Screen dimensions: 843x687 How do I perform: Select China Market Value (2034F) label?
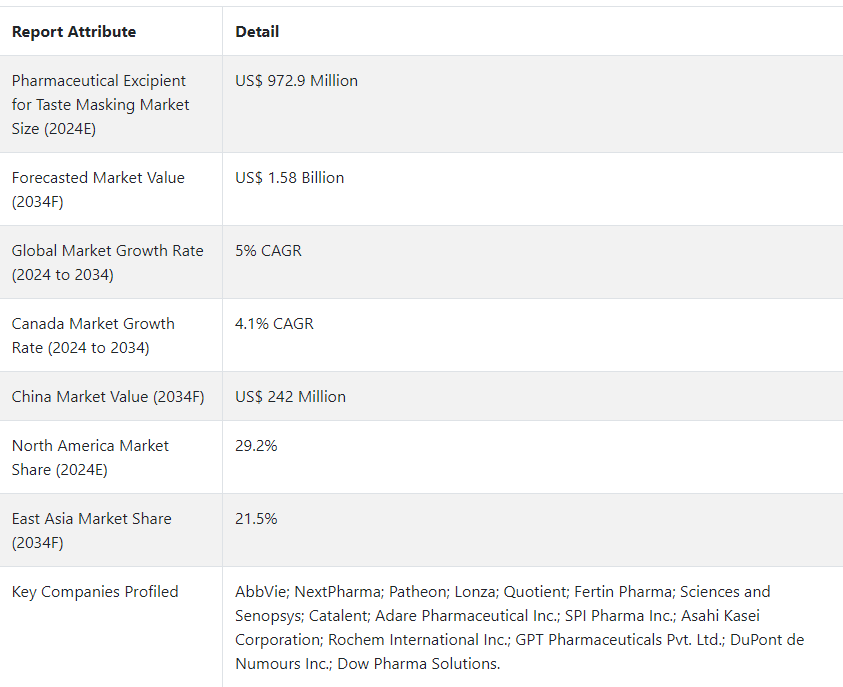[108, 397]
